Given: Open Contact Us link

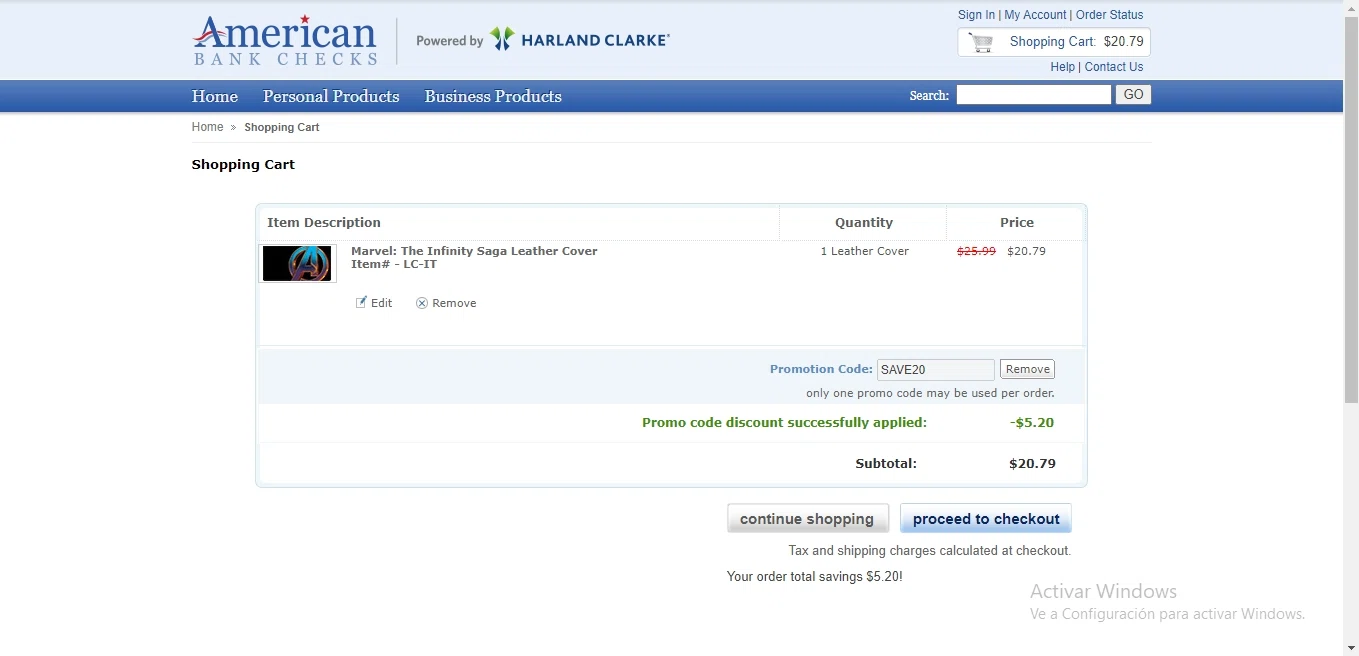Looking at the screenshot, I should [x=1114, y=67].
